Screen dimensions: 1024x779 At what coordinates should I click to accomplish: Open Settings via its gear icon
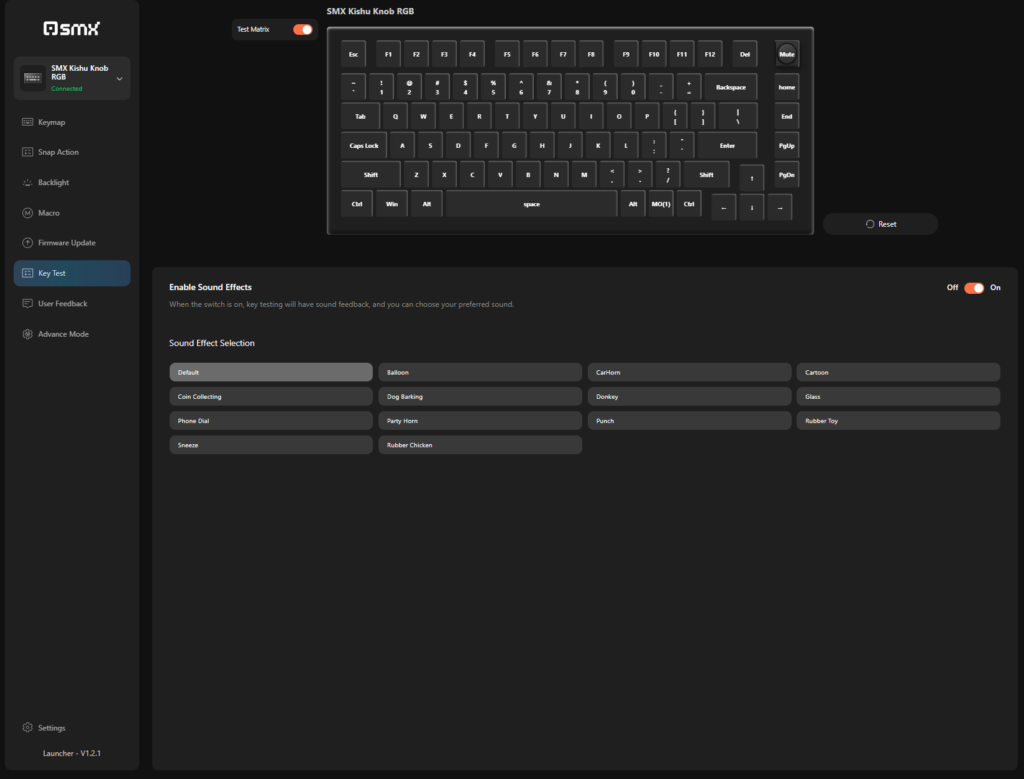pos(28,728)
